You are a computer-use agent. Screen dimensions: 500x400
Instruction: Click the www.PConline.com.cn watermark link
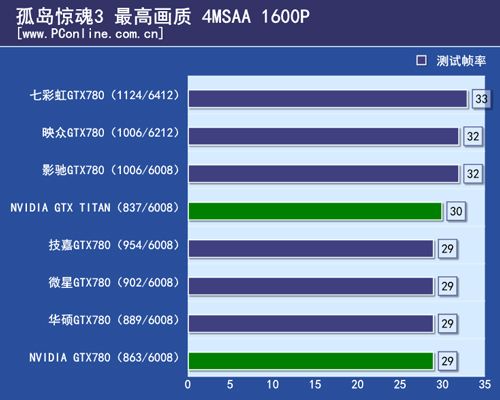(x=91, y=34)
